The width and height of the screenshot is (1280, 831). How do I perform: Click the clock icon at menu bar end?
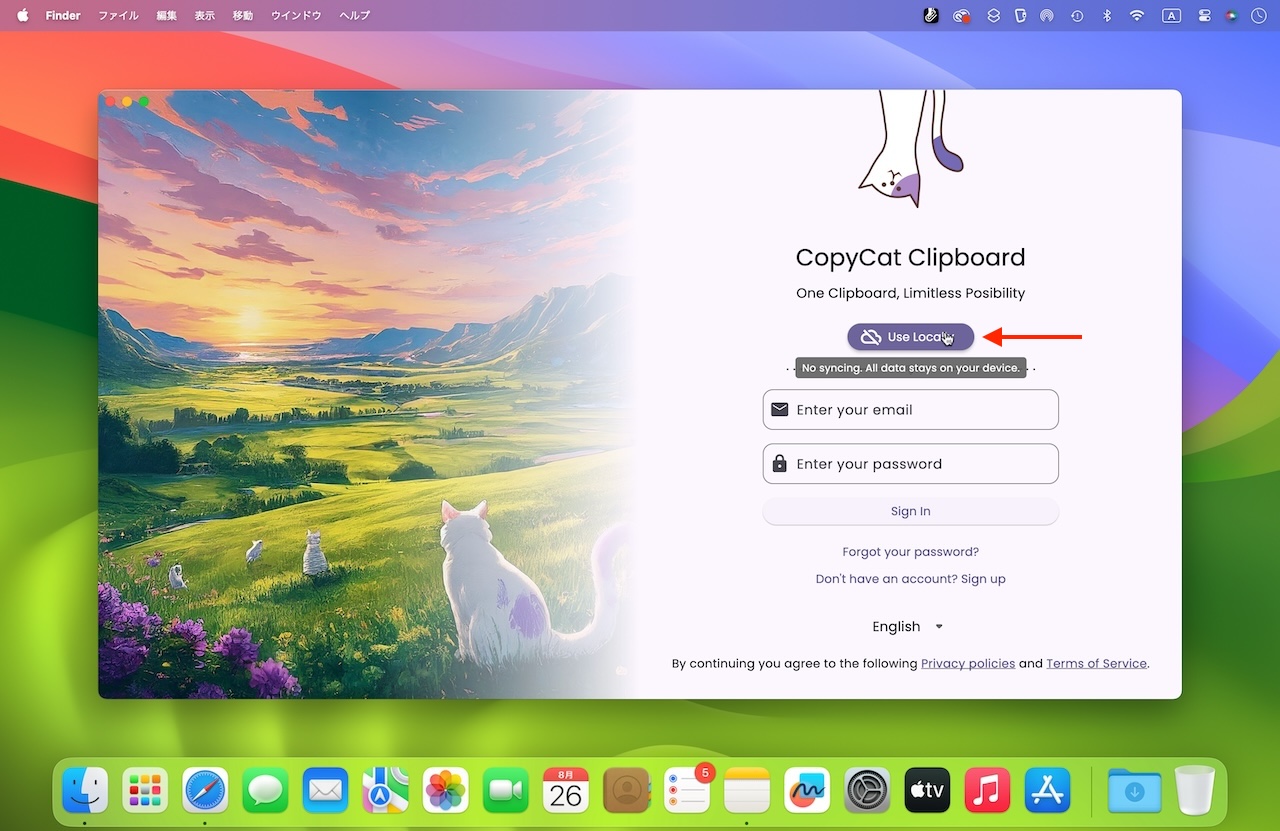pos(1259,15)
